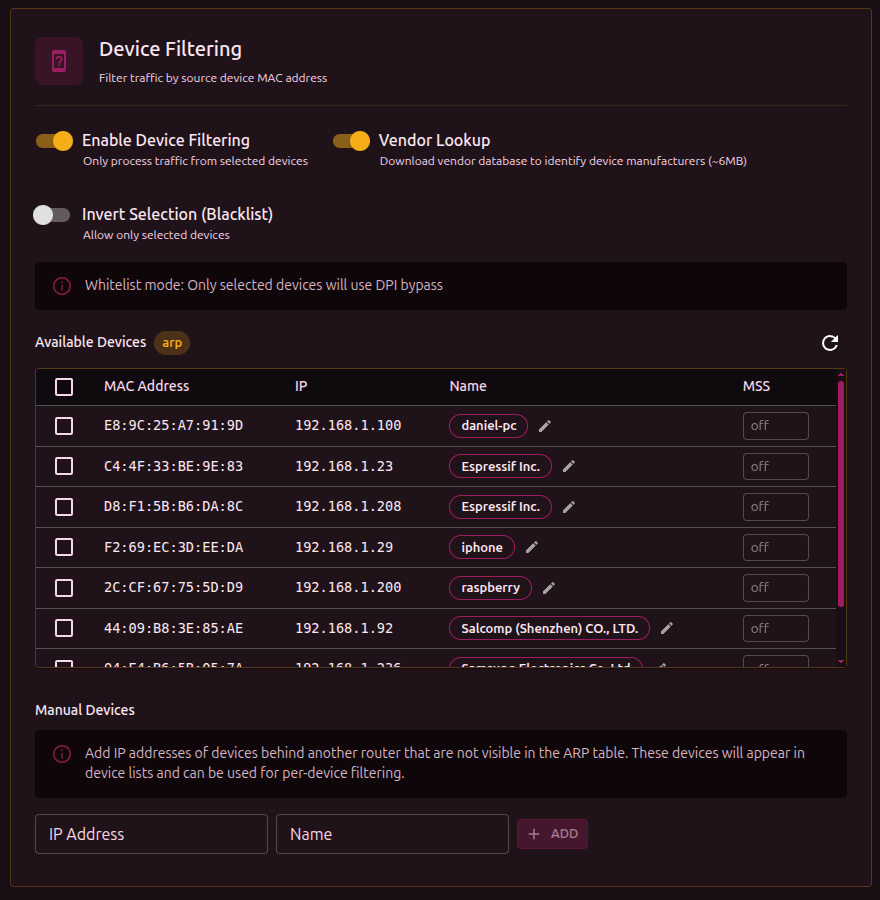880x900 pixels.
Task: Check the select-all devices header checkbox
Action: (x=64, y=387)
